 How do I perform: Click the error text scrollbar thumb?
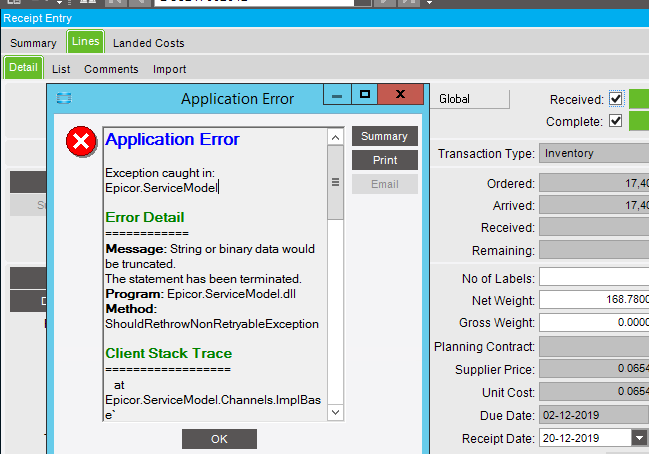click(335, 183)
